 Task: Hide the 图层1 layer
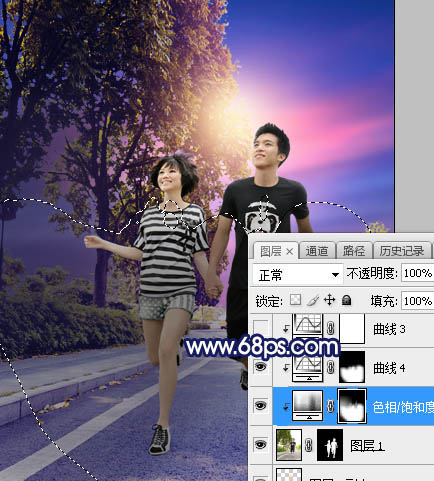[x=261, y=445]
